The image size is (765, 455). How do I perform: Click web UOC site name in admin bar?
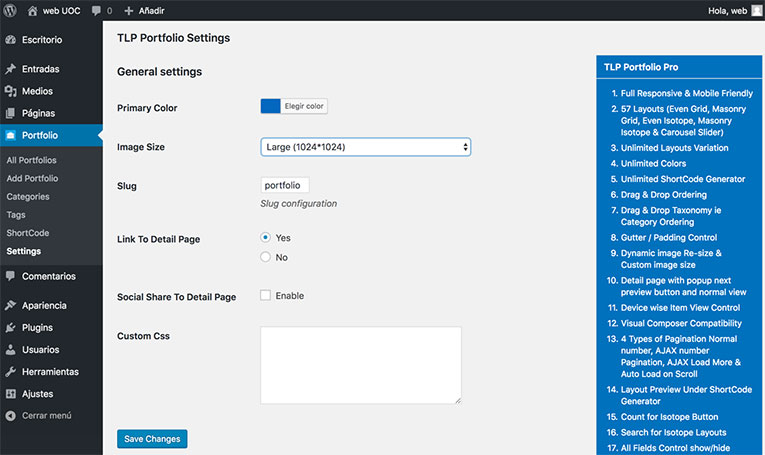point(61,11)
